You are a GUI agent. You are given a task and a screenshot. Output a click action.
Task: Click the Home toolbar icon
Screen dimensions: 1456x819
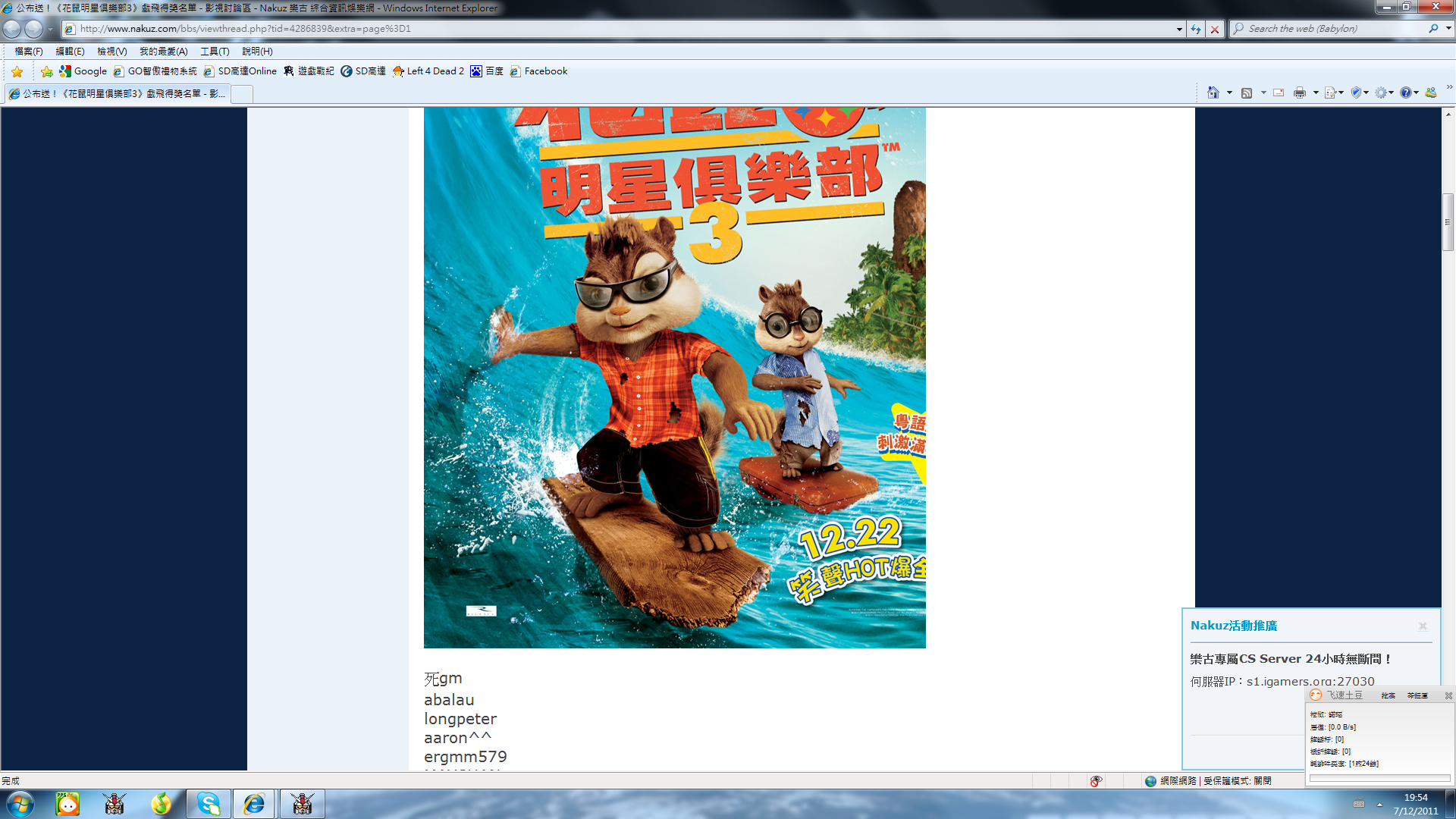click(1213, 93)
